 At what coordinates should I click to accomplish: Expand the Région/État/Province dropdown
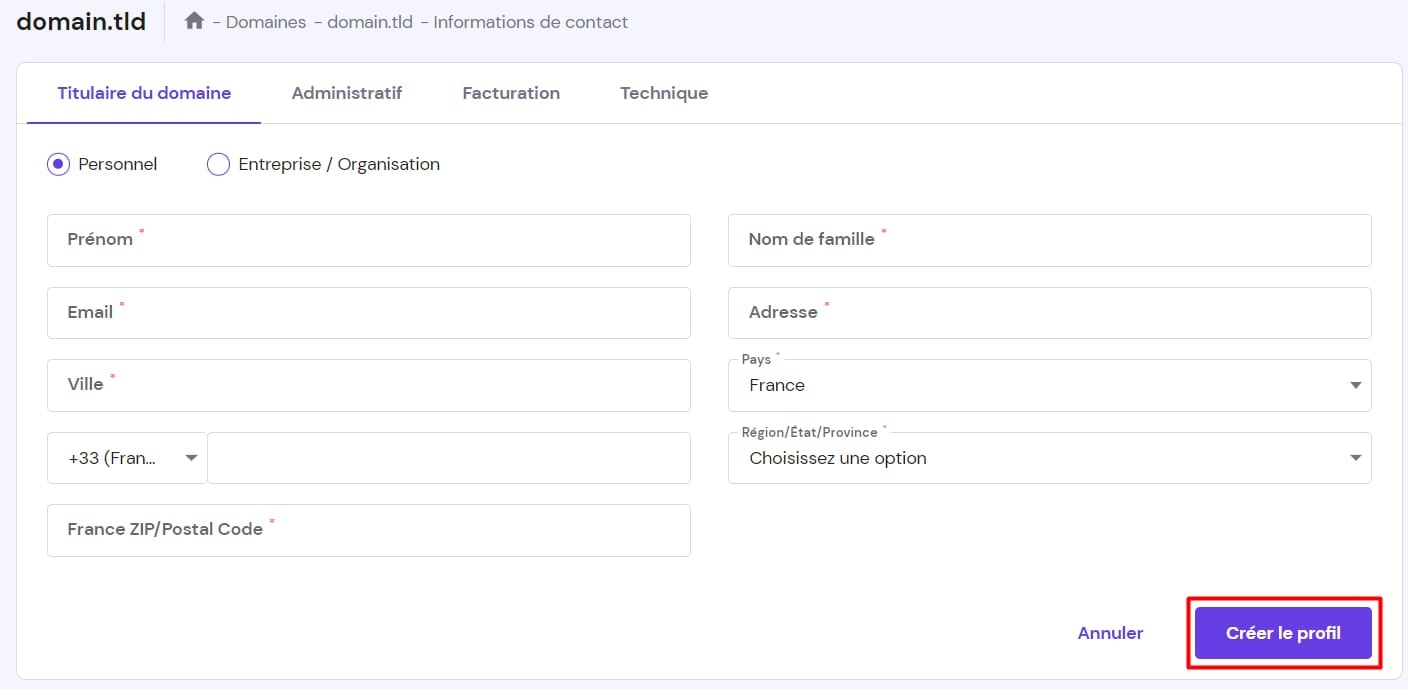point(1049,458)
